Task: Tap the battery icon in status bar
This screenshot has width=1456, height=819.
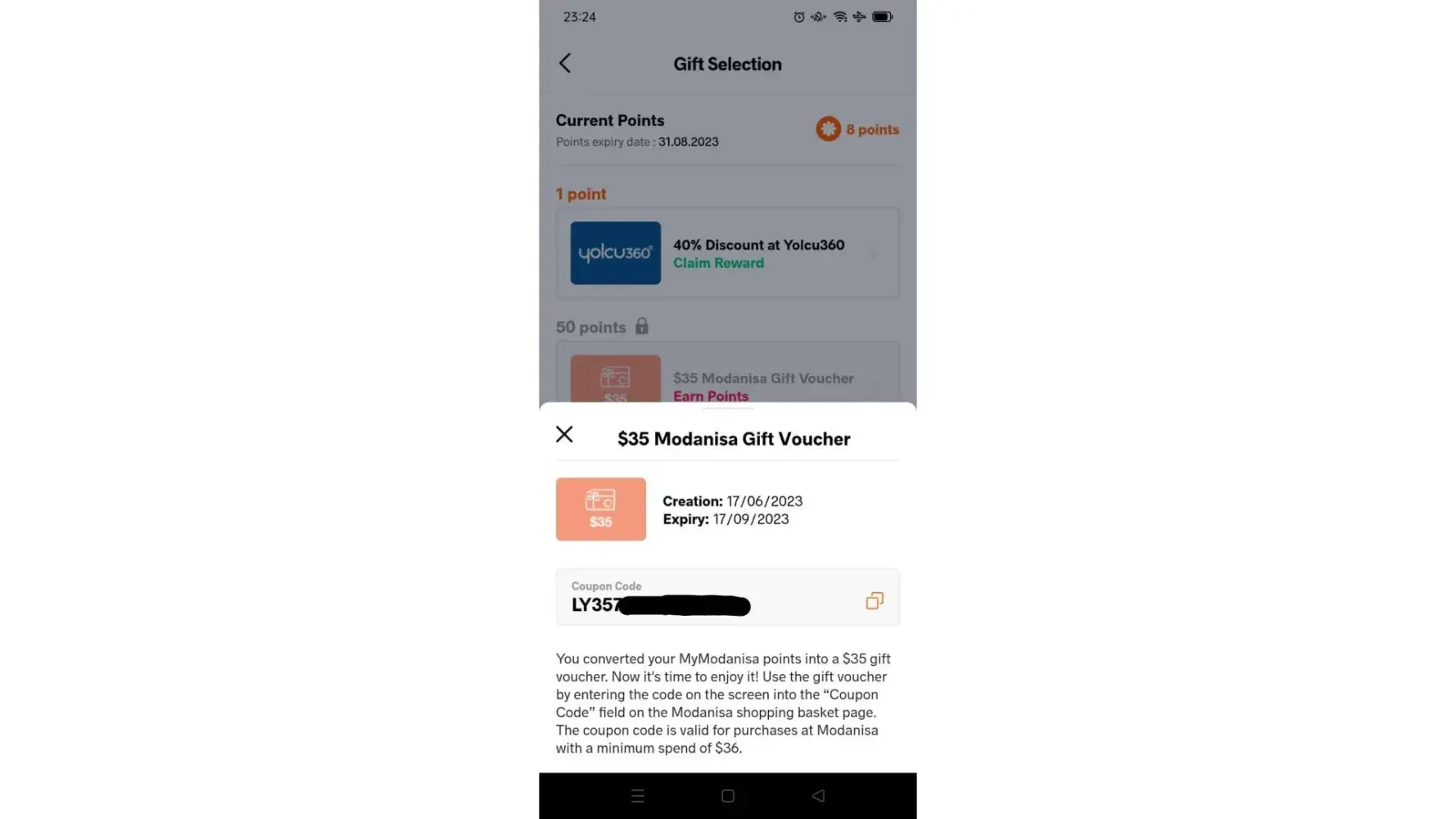Action: (883, 17)
